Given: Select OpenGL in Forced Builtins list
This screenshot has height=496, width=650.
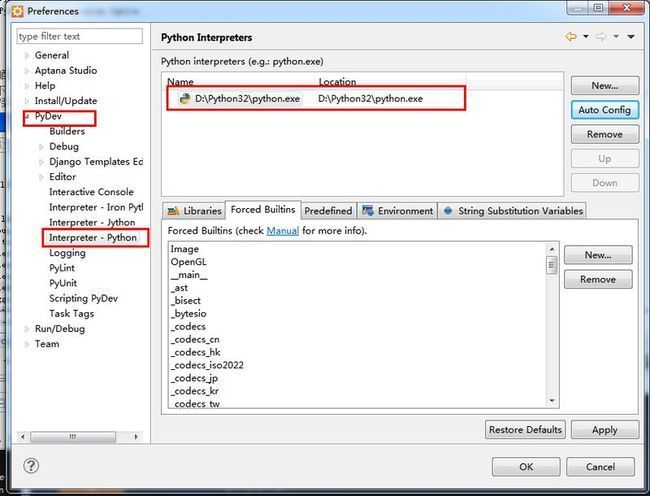Looking at the screenshot, I should [x=188, y=262].
